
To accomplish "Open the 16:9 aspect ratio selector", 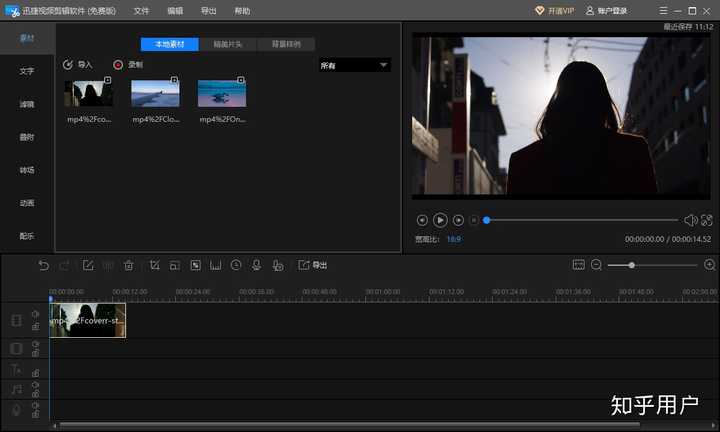I will (x=453, y=240).
